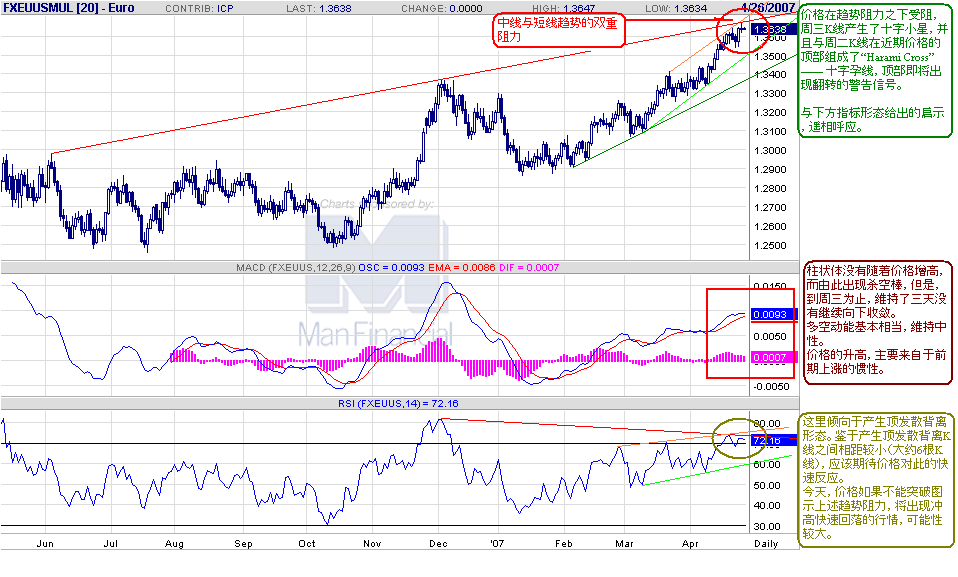Select the 'Aug' month label on the time axis

[x=174, y=543]
